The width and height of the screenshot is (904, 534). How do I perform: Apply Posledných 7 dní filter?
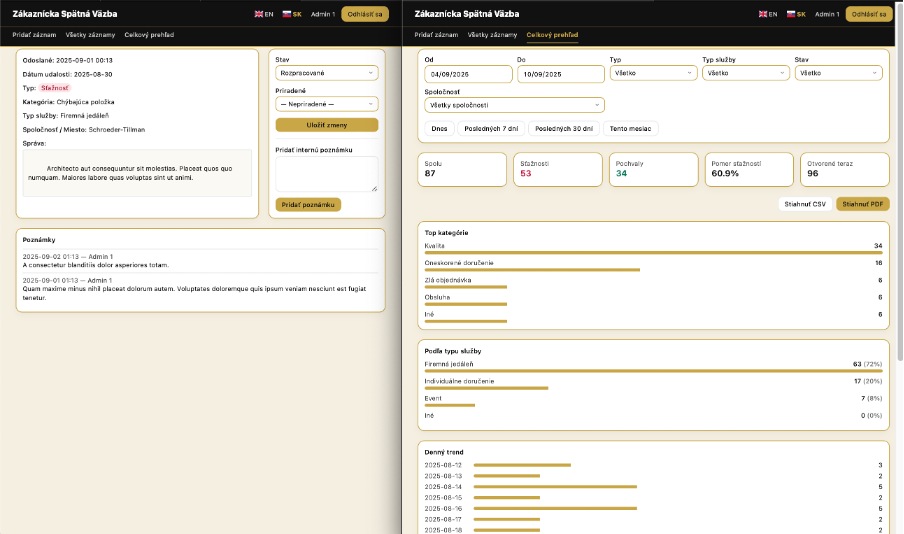491,129
